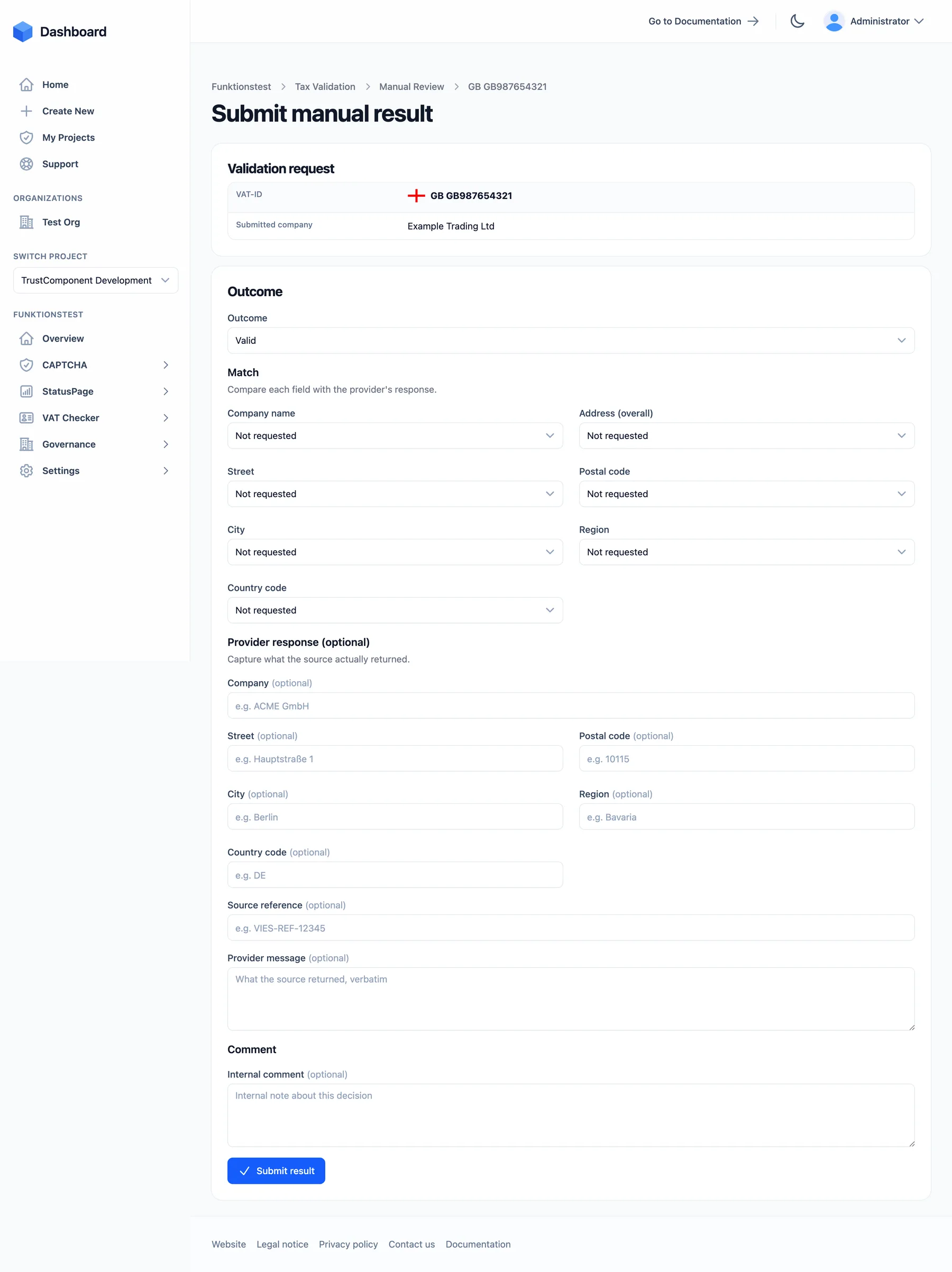The height and width of the screenshot is (1272, 952).
Task: Click the Website footer link
Action: tap(228, 1244)
